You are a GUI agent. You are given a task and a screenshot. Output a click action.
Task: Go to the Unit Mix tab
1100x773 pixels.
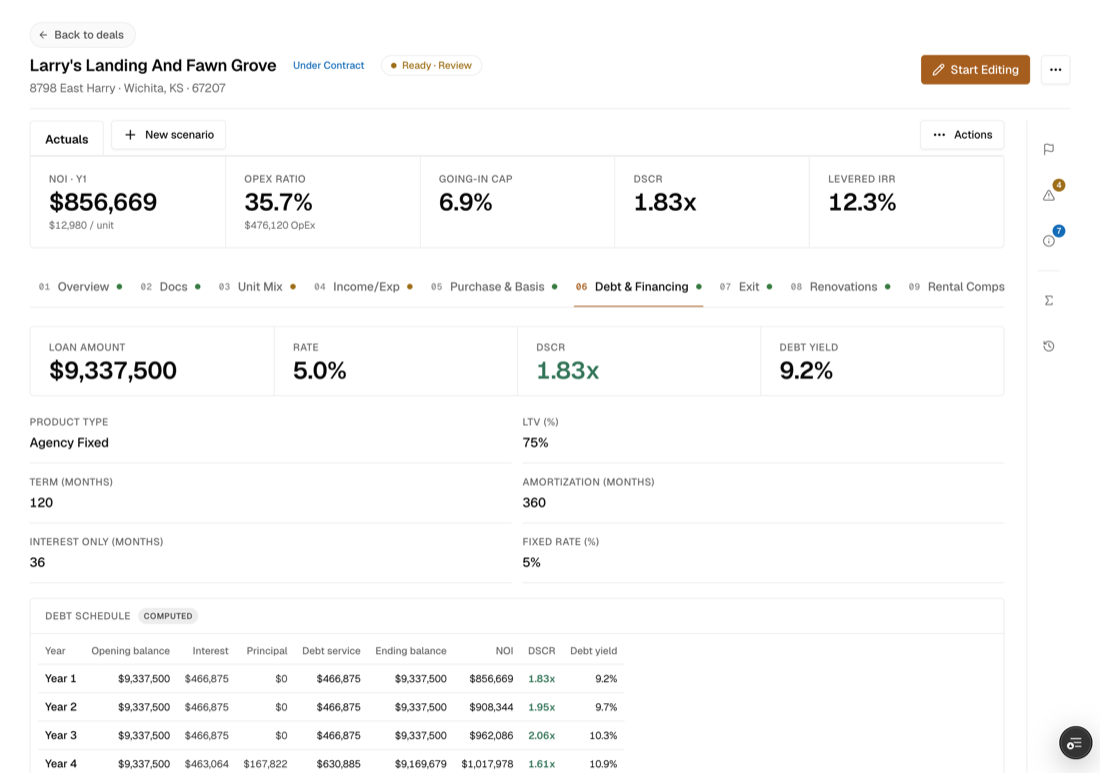[257, 287]
